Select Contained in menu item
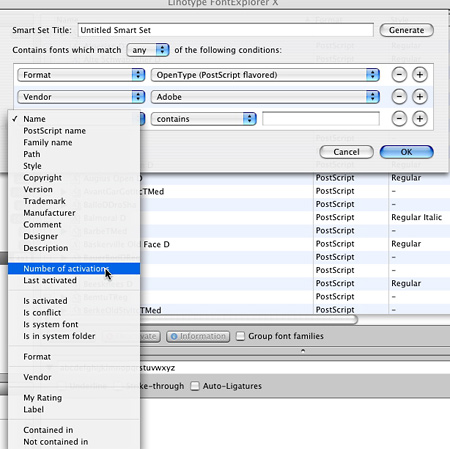 pos(74,430)
